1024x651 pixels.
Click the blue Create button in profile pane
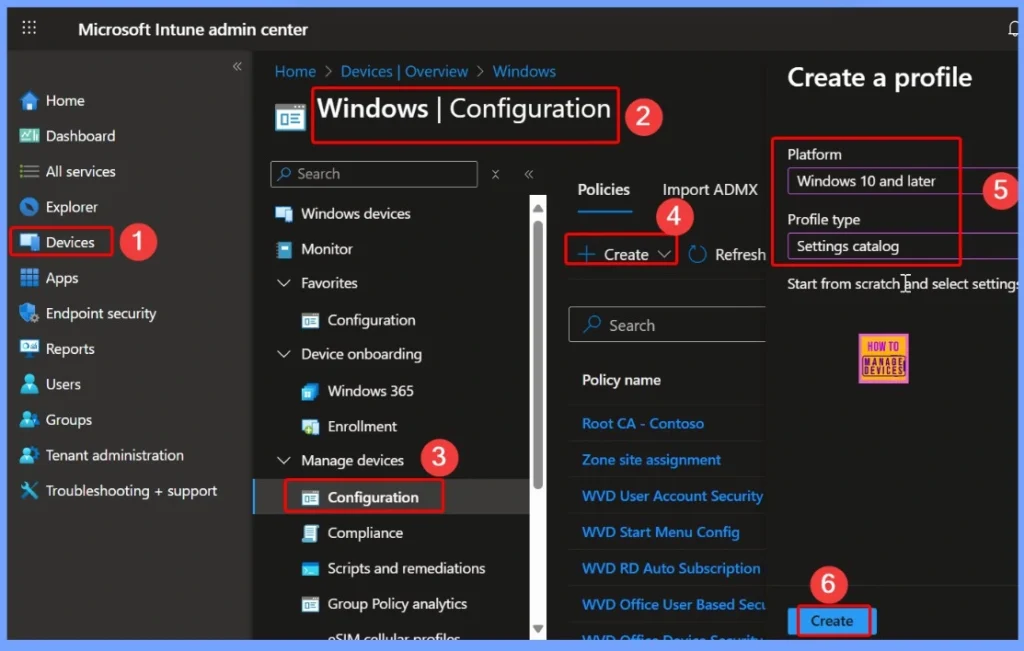tap(831, 622)
